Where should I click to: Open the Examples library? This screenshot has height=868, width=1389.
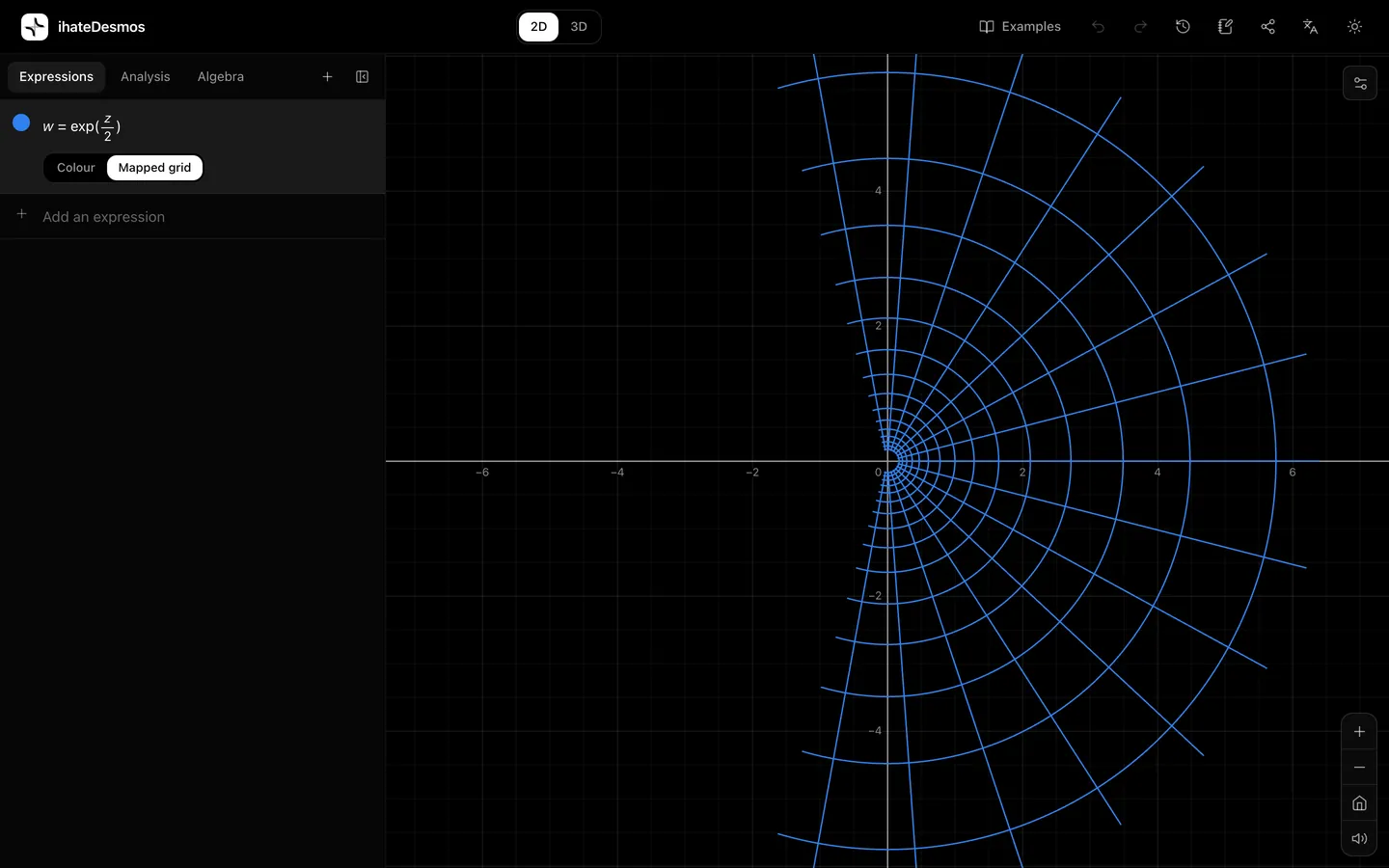pyautogui.click(x=1020, y=27)
